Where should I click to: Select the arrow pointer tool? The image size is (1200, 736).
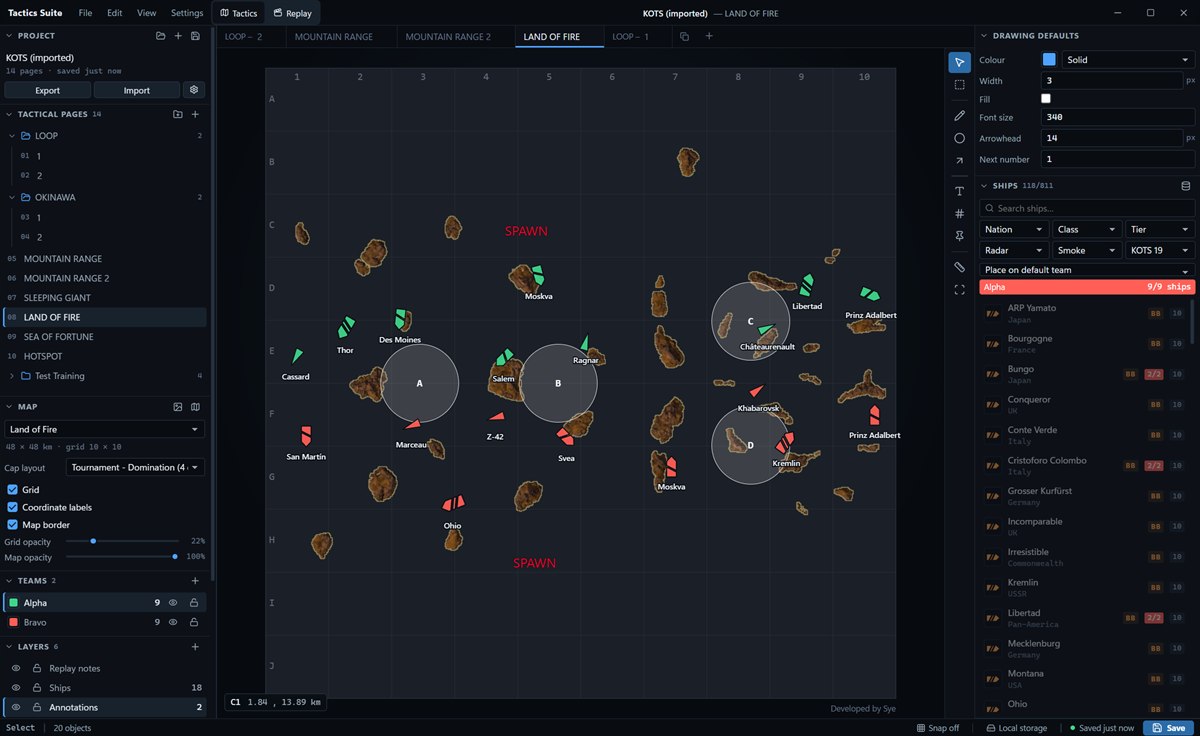[x=959, y=62]
